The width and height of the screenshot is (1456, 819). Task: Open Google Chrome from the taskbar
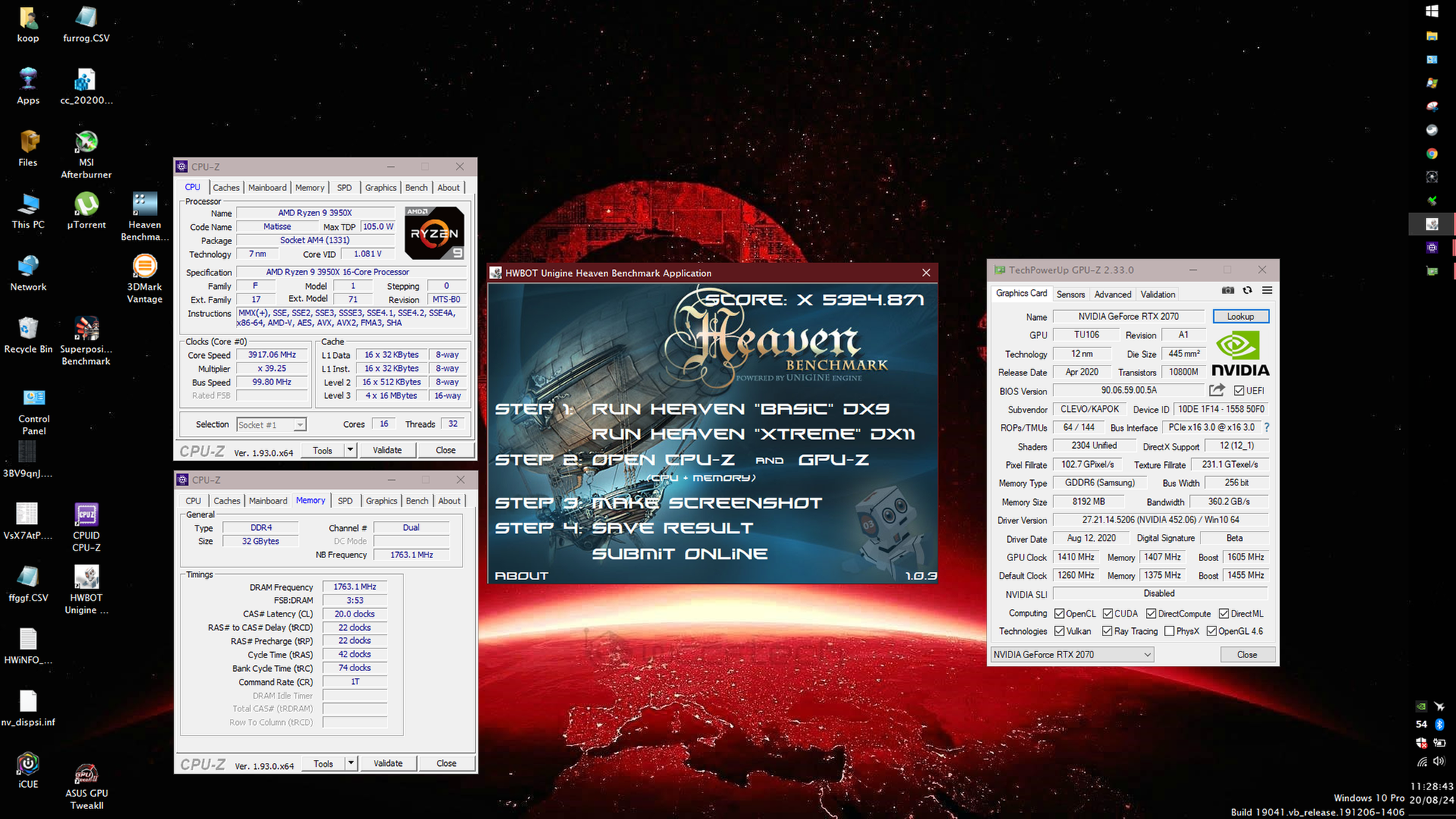1432,153
